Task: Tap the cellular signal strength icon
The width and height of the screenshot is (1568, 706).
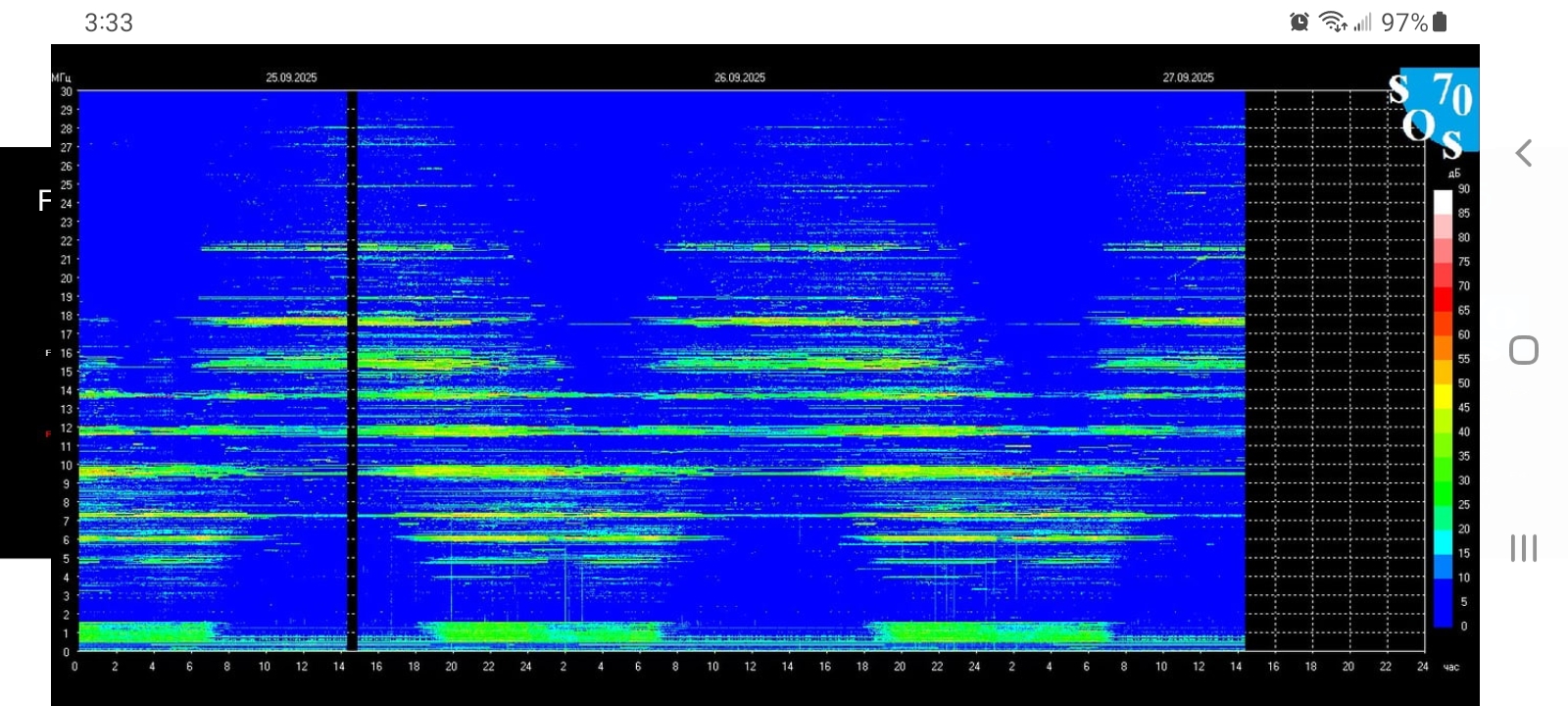Action: coord(1362,22)
